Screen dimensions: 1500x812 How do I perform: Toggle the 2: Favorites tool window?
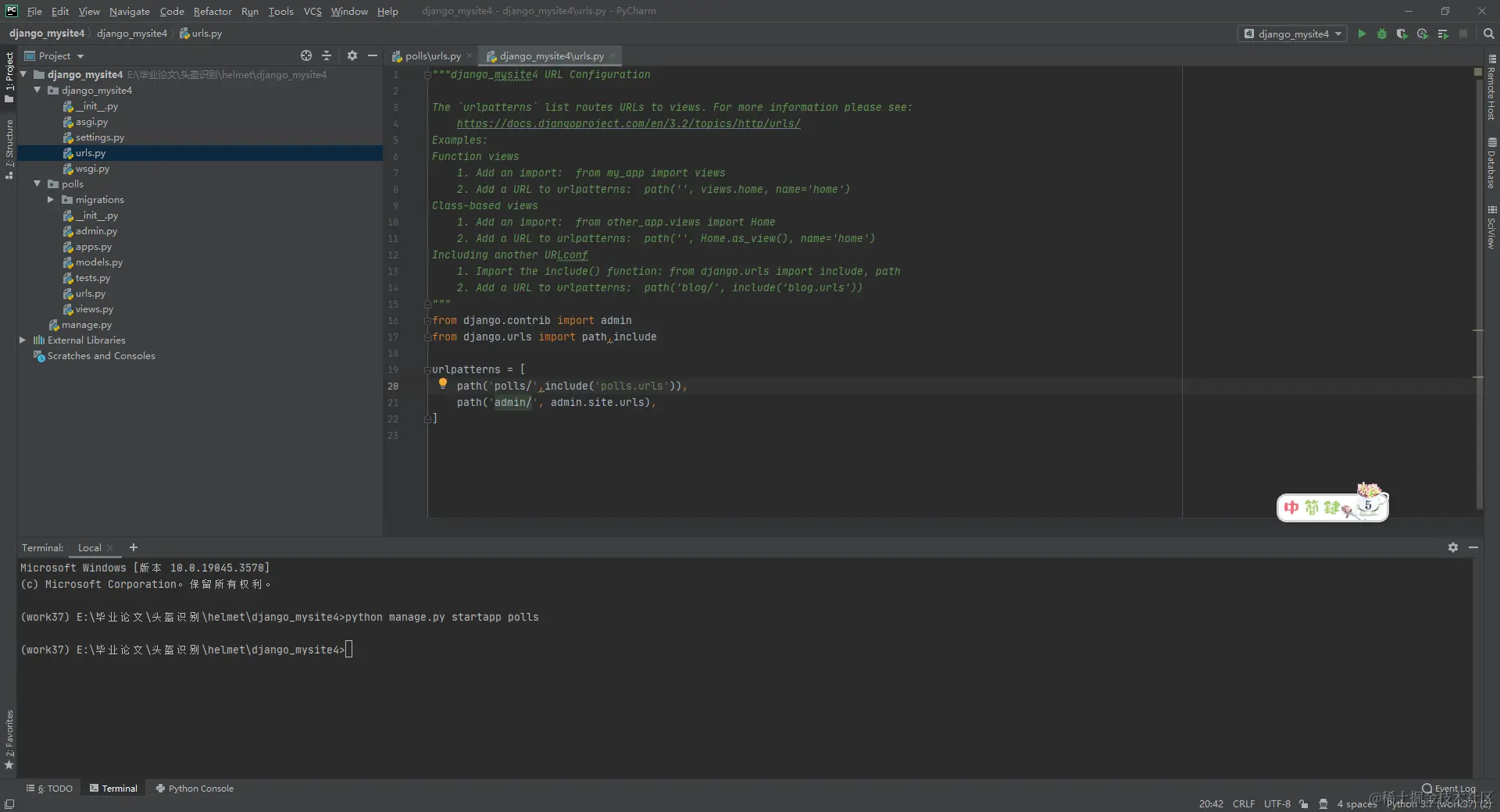pyautogui.click(x=9, y=739)
